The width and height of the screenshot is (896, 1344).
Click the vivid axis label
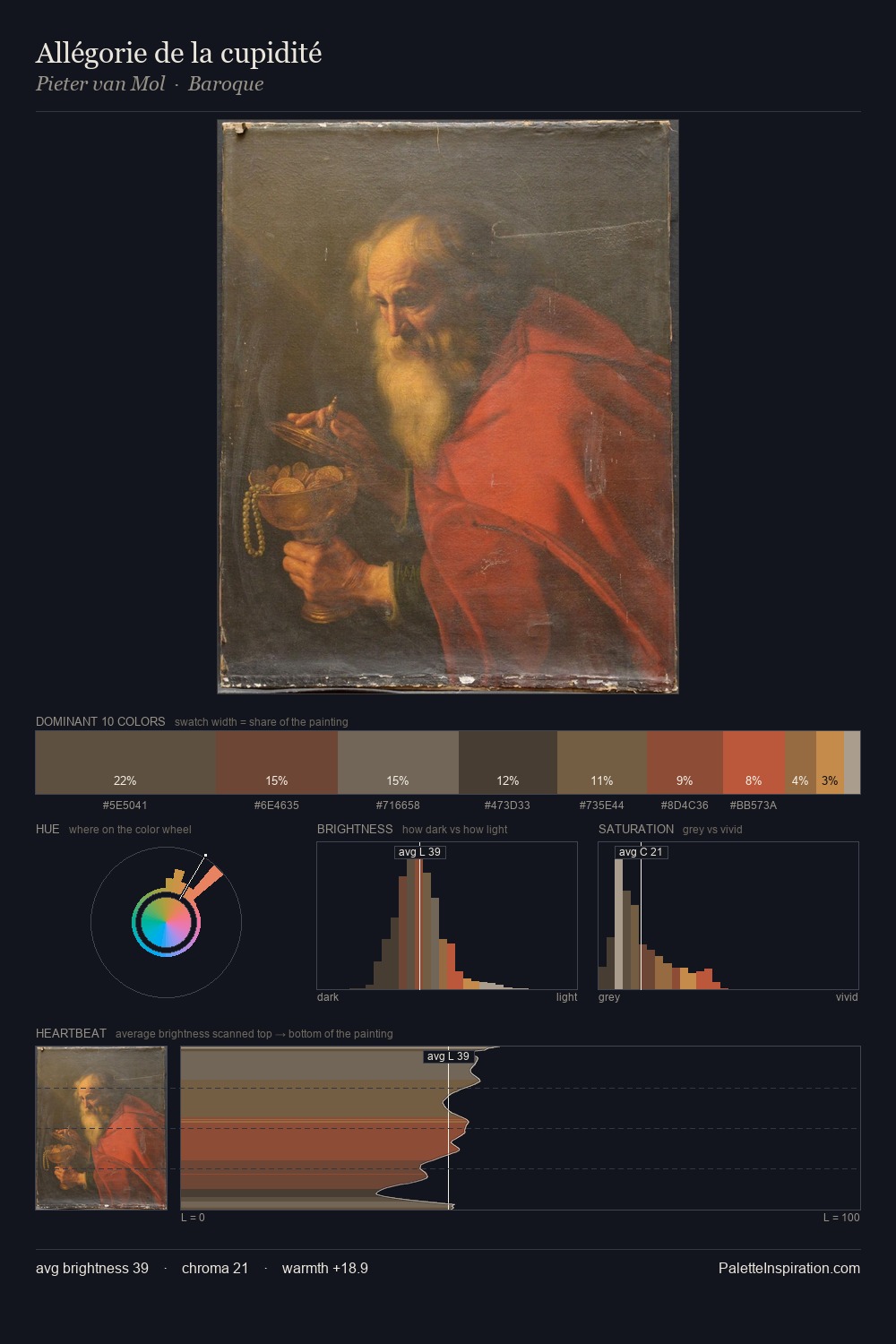pyautogui.click(x=847, y=997)
